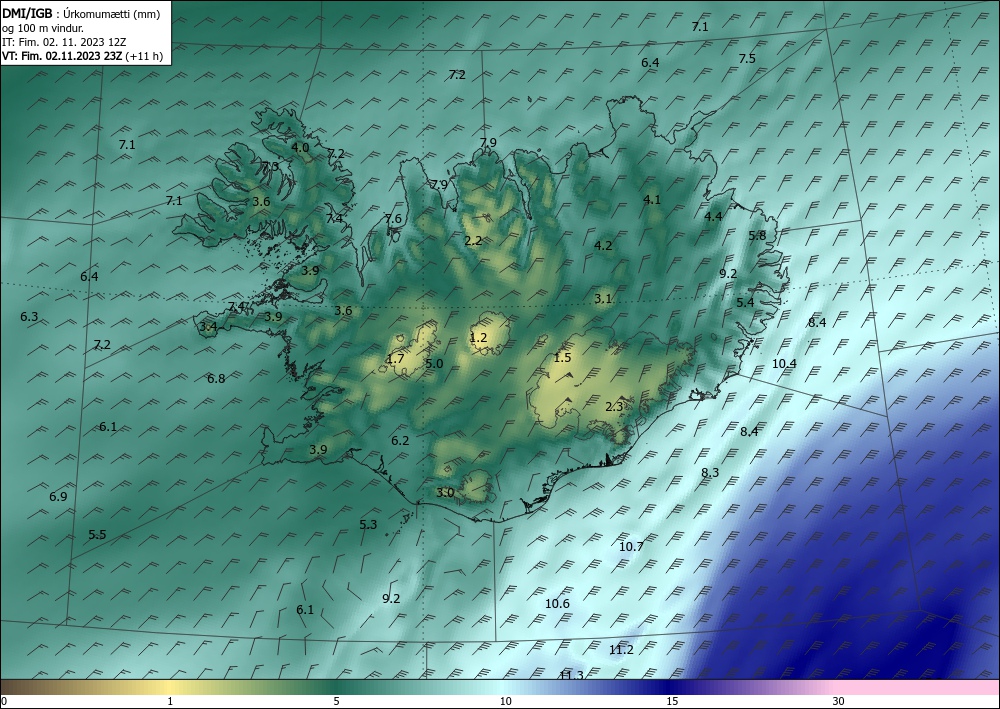The width and height of the screenshot is (1000, 709).
Task: Click the legend tick label "5"
Action: click(x=336, y=701)
